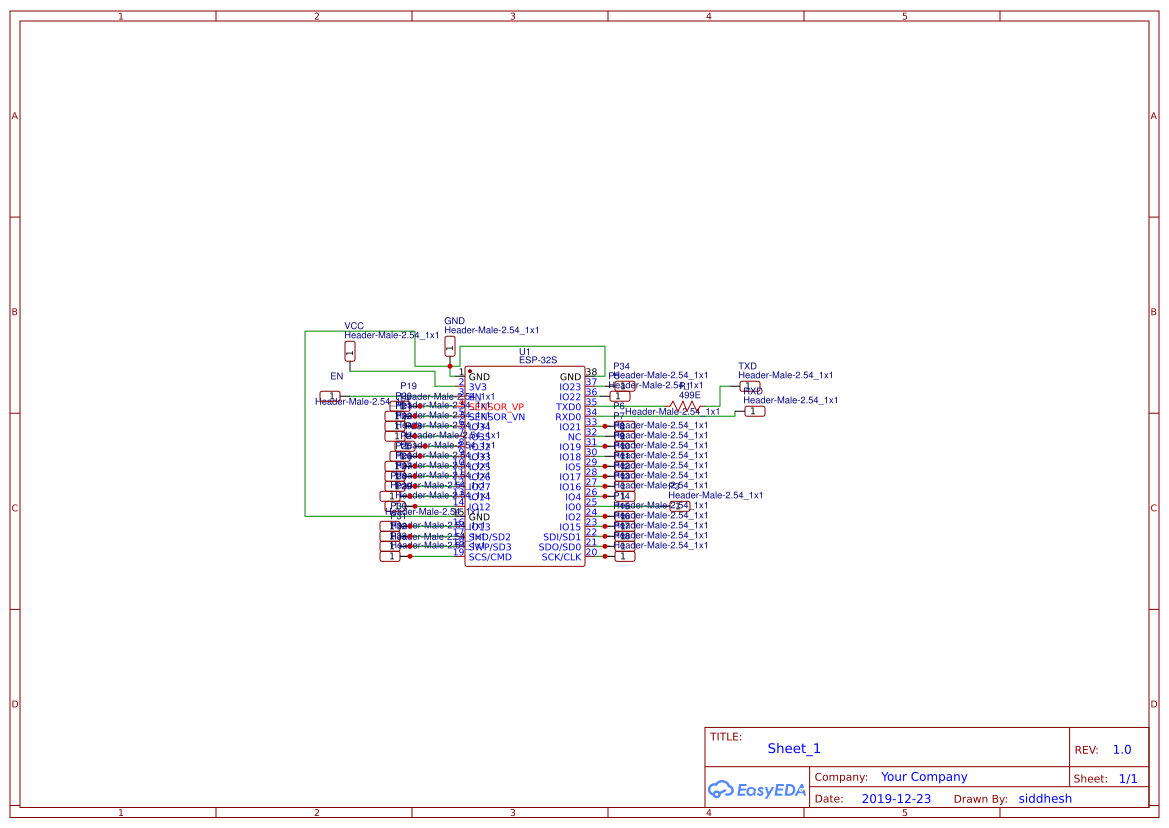
Task: Select the red SENSOR_VP pin name
Action: (x=497, y=406)
